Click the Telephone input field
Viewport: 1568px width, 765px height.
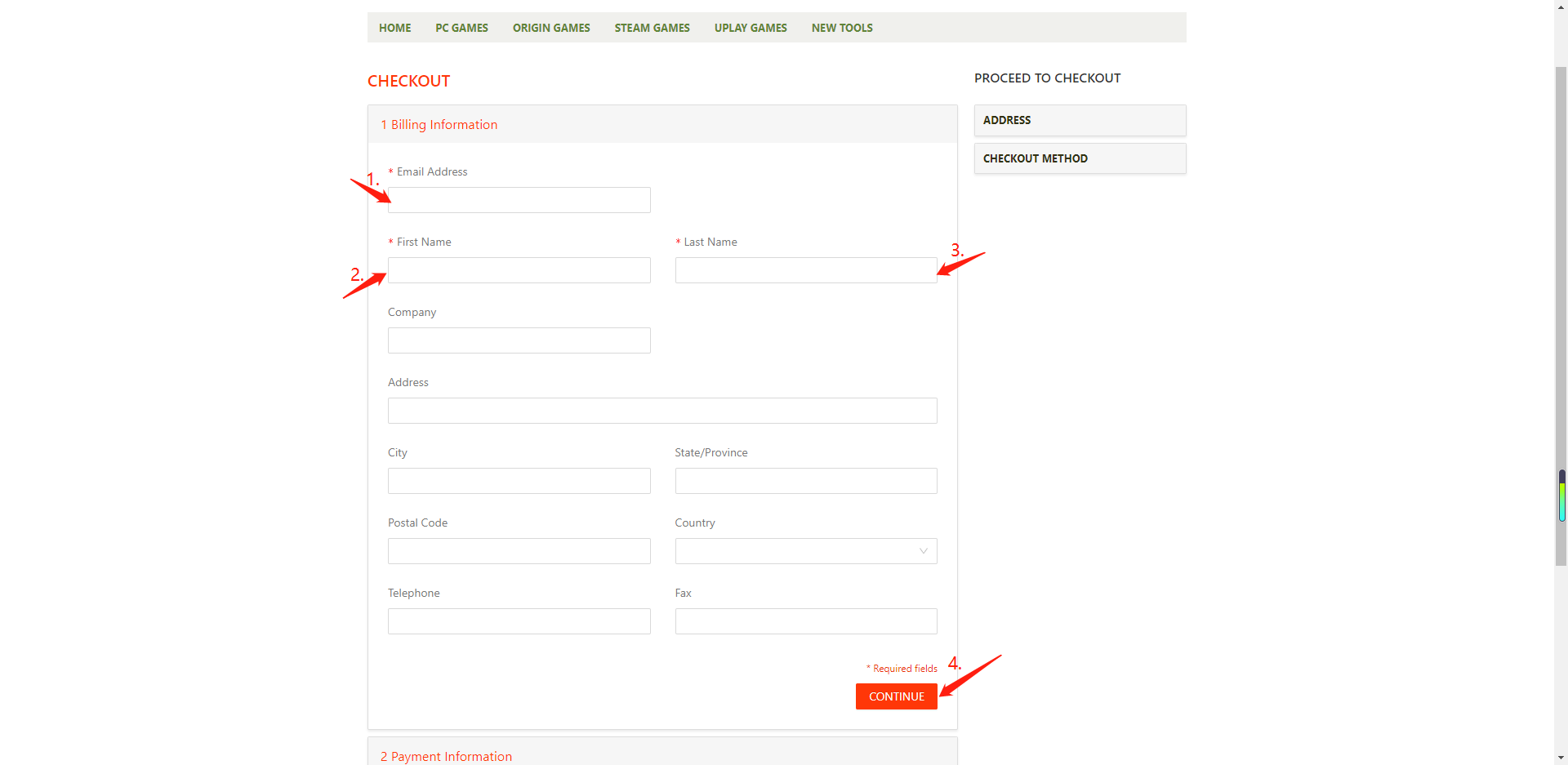pyautogui.click(x=519, y=621)
